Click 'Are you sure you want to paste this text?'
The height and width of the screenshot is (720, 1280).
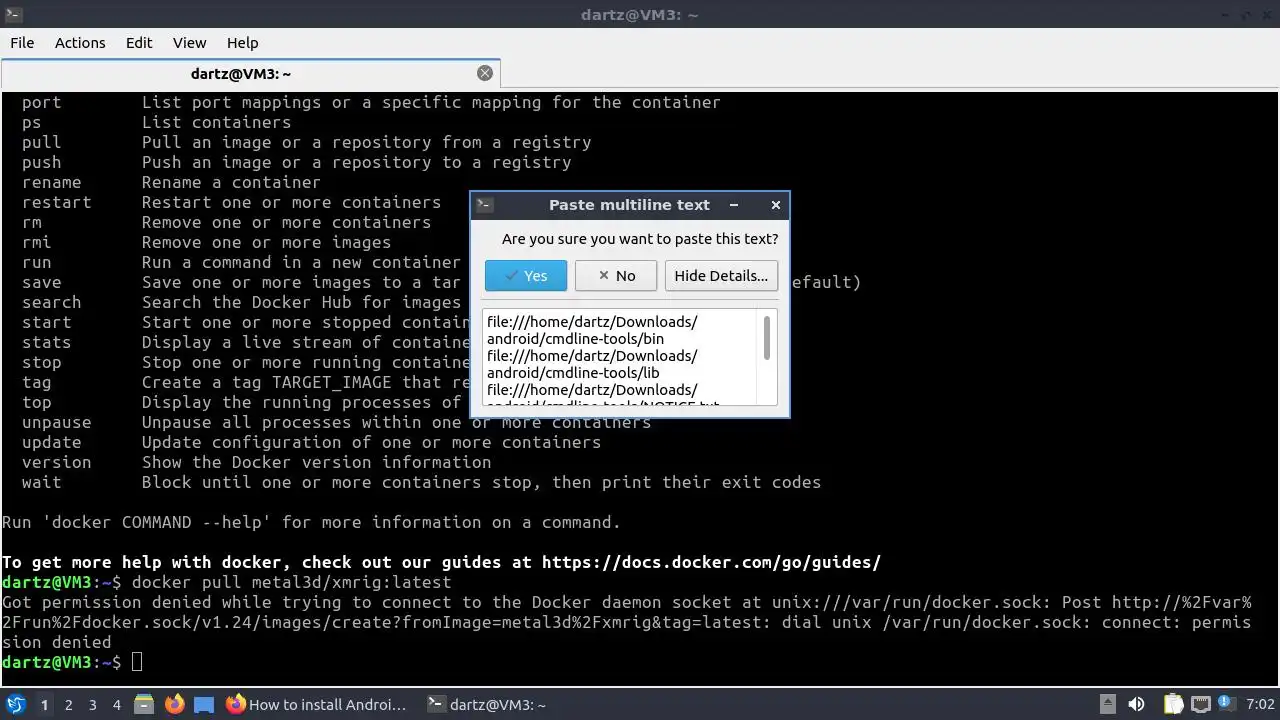click(640, 239)
